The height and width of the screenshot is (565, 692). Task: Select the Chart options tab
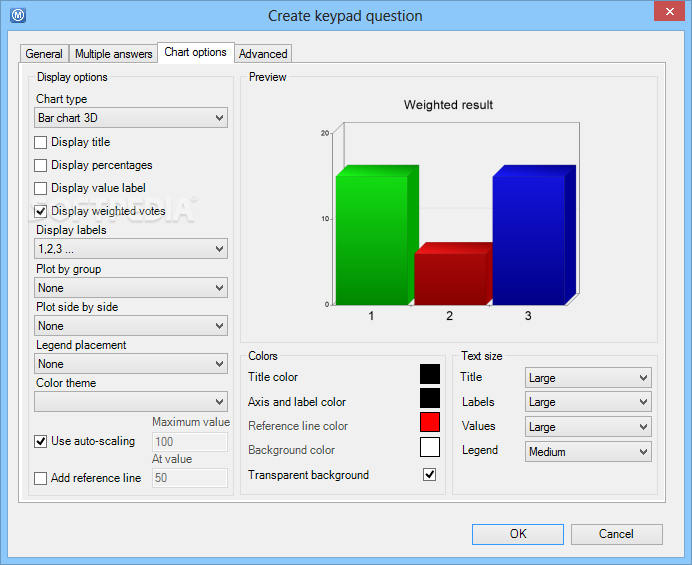click(x=196, y=52)
